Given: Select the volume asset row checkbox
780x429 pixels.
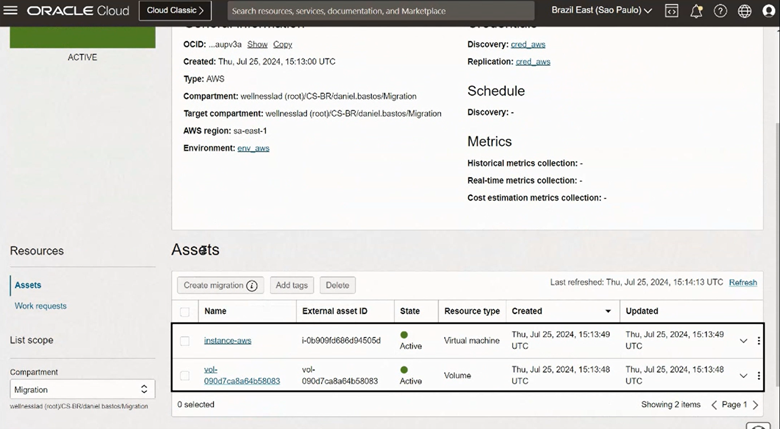Looking at the screenshot, I should (x=185, y=376).
